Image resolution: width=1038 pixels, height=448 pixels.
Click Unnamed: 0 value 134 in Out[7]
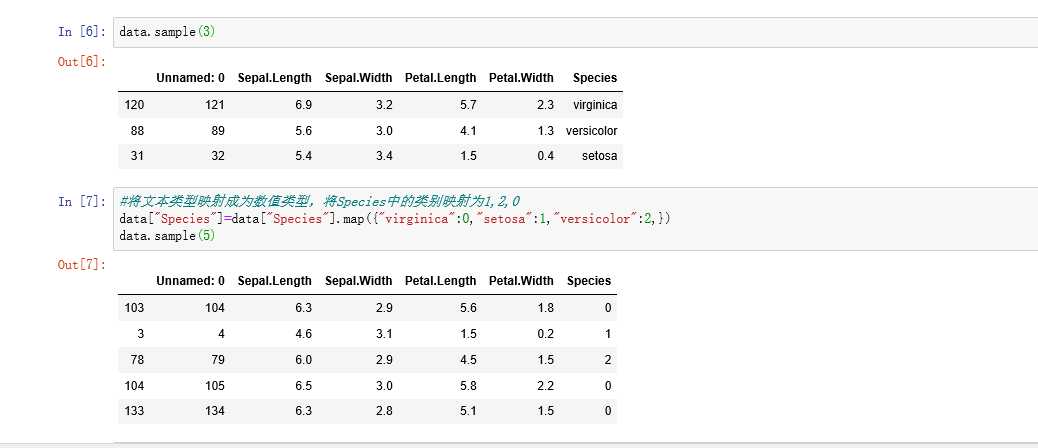tap(214, 411)
